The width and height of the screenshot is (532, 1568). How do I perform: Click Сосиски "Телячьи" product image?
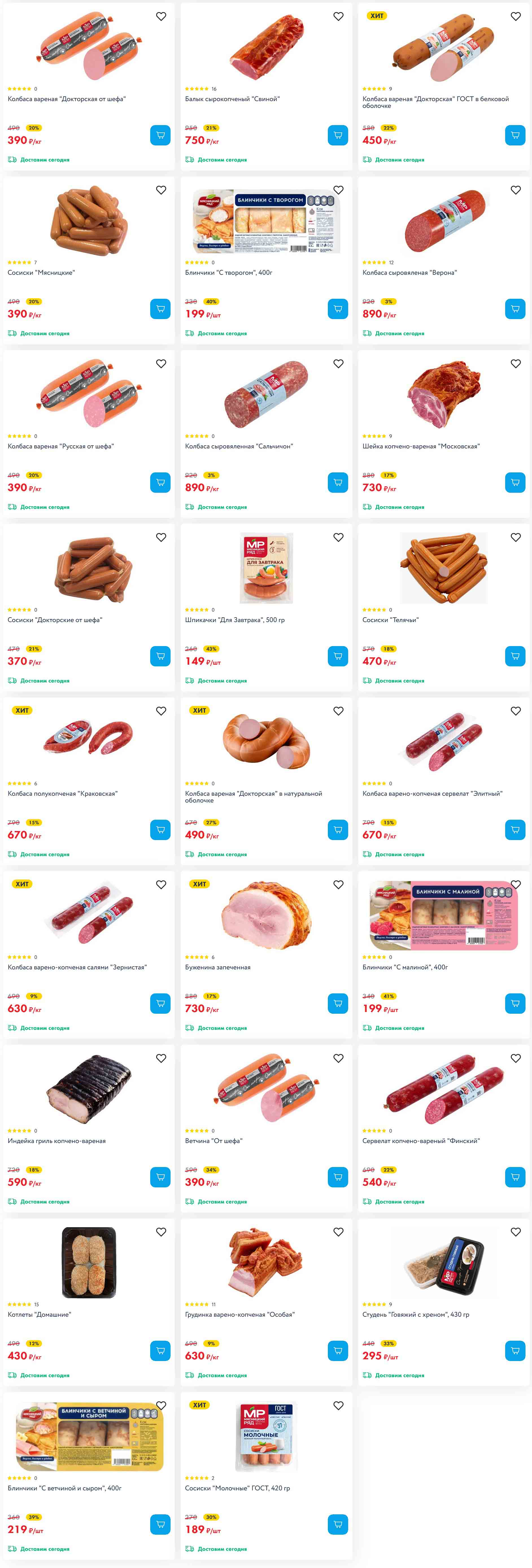[x=444, y=568]
